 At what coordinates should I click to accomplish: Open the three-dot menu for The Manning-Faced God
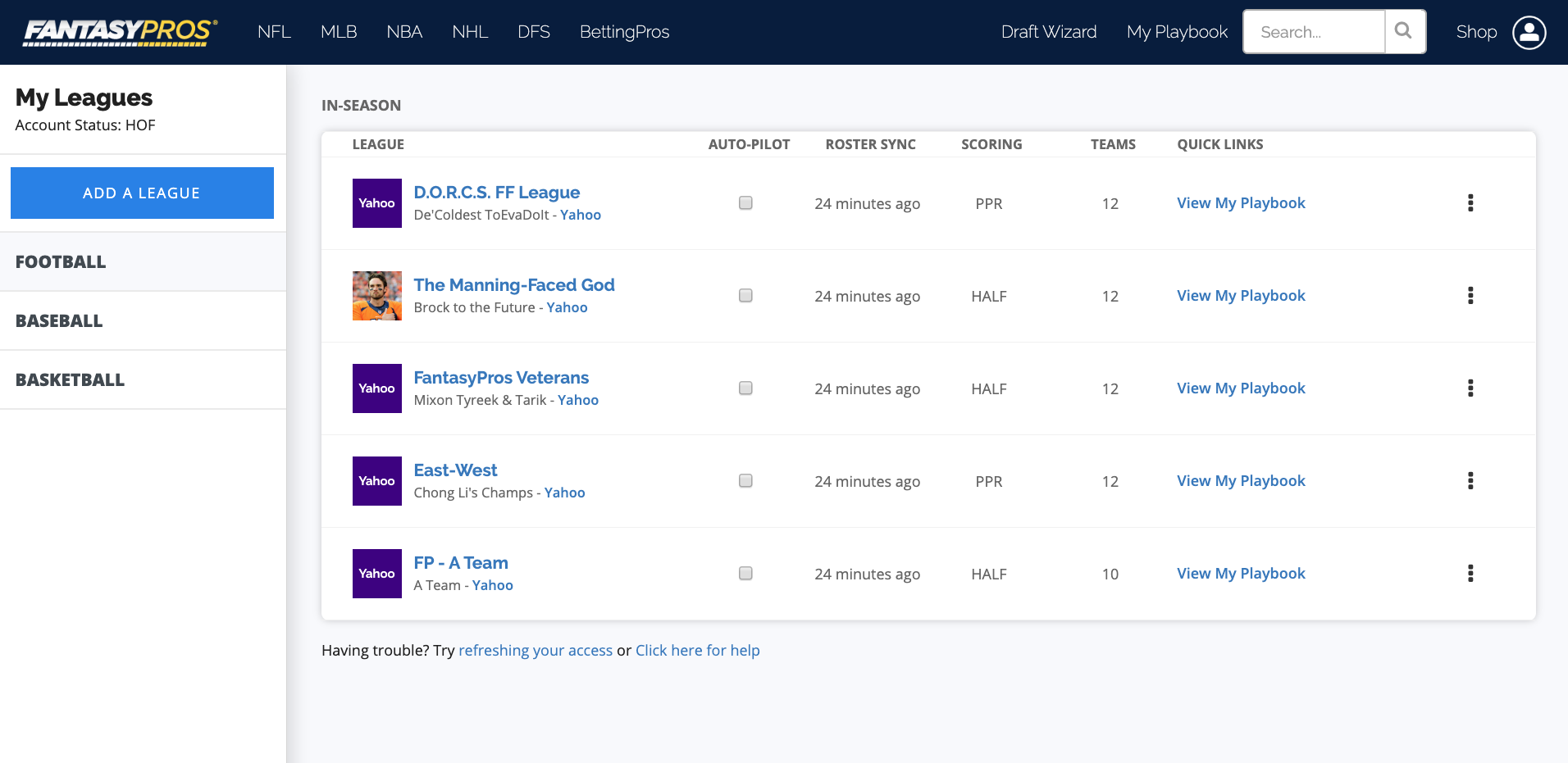click(1470, 296)
